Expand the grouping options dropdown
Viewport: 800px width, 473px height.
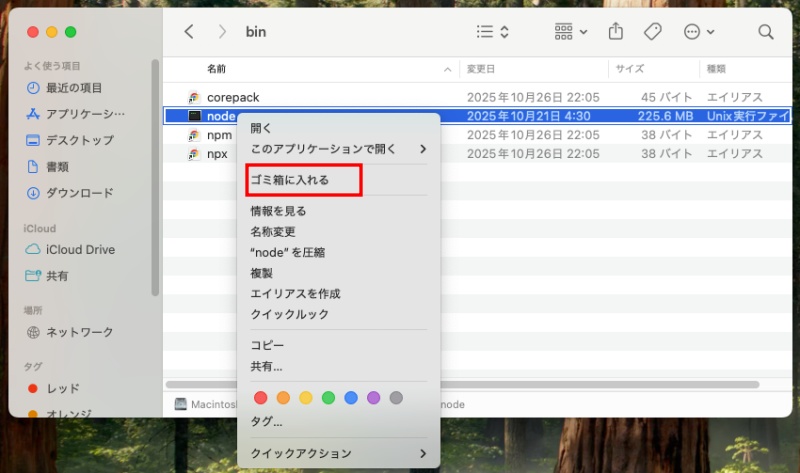[571, 32]
